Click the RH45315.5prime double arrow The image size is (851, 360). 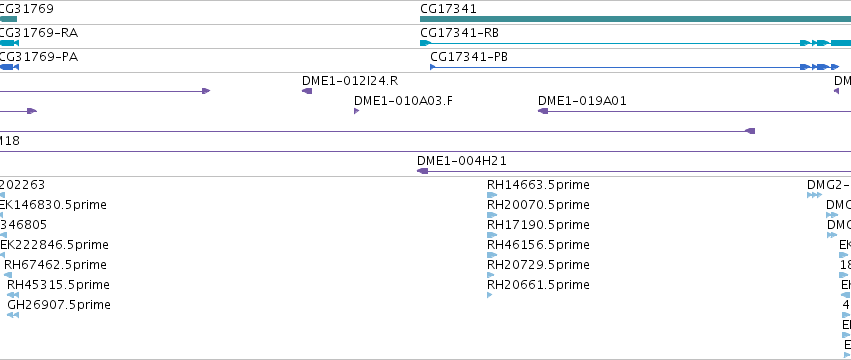[x=13, y=295]
